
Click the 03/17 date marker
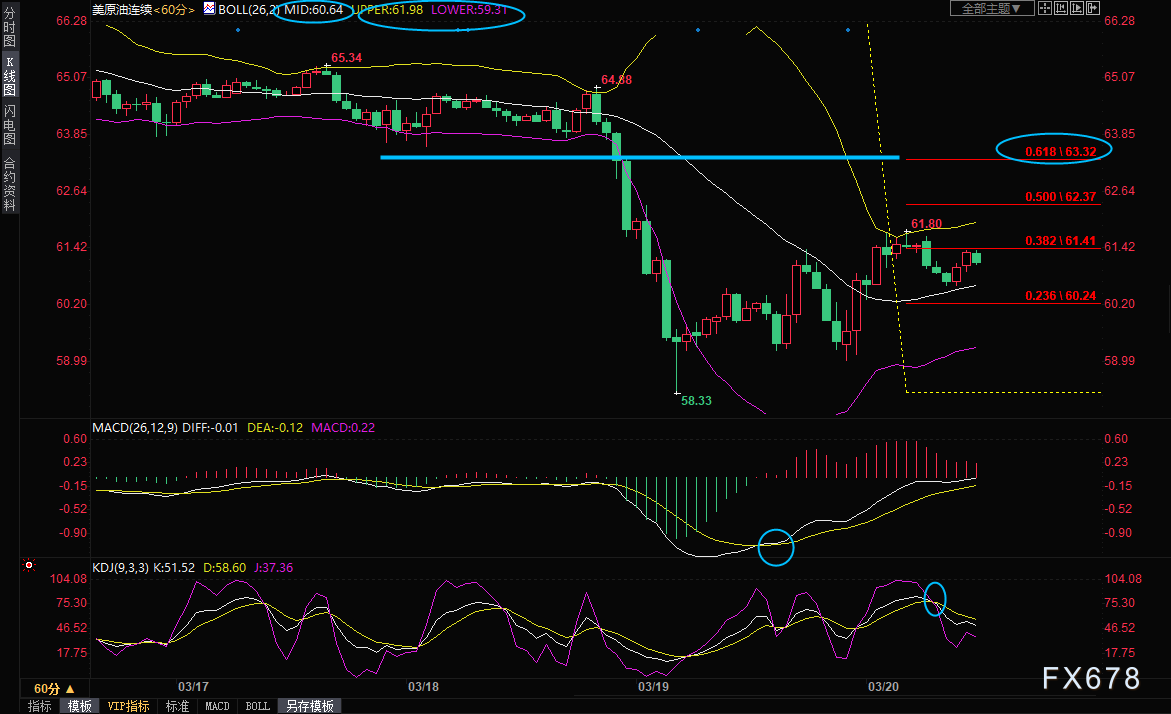click(193, 686)
